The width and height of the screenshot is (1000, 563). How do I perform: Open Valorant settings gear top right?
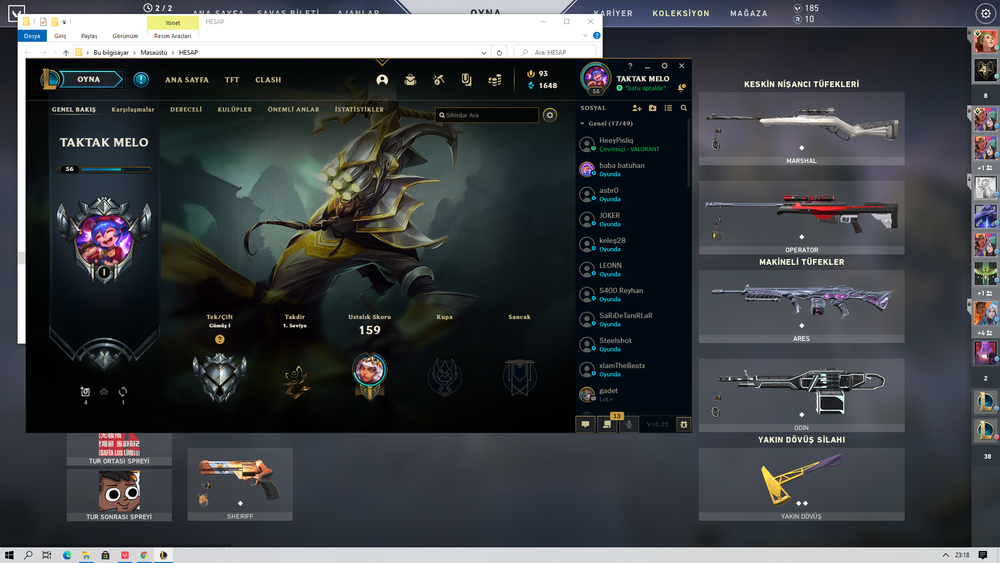(x=985, y=13)
